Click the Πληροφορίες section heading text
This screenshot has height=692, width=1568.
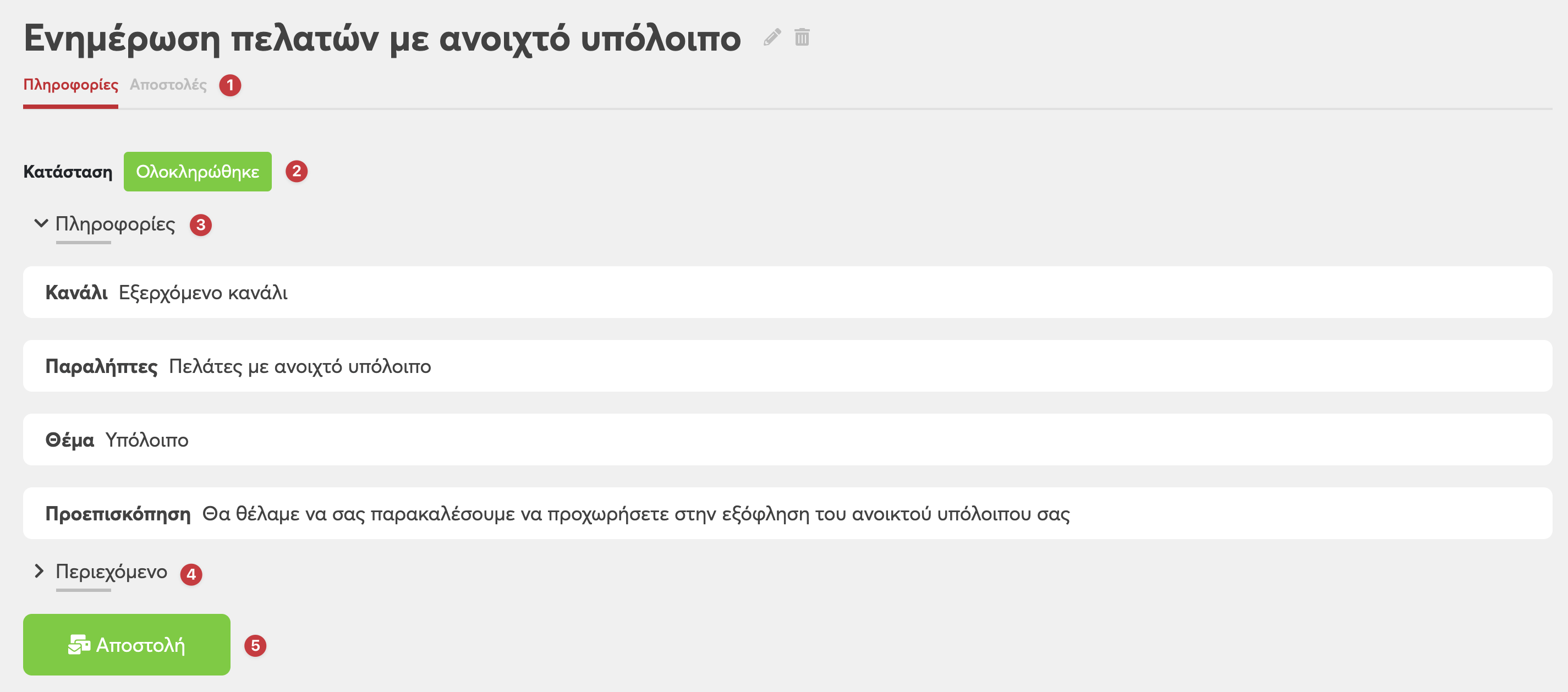pyautogui.click(x=115, y=224)
